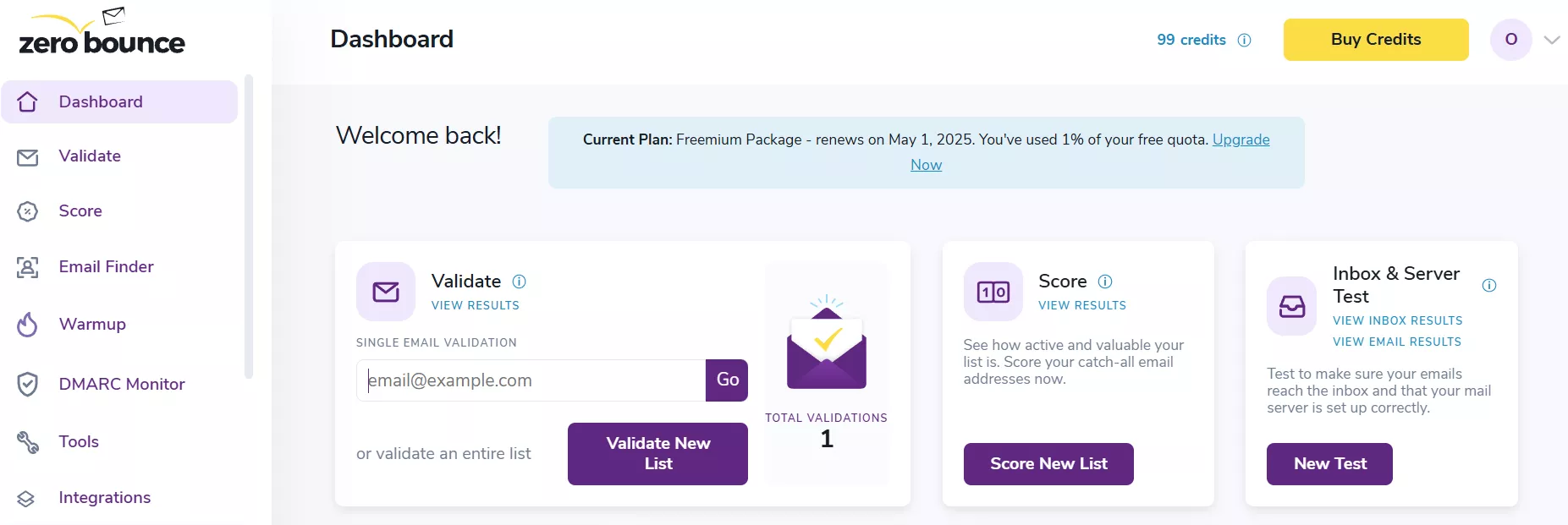Show the credits info icon in header
1568x525 pixels.
[x=1244, y=40]
